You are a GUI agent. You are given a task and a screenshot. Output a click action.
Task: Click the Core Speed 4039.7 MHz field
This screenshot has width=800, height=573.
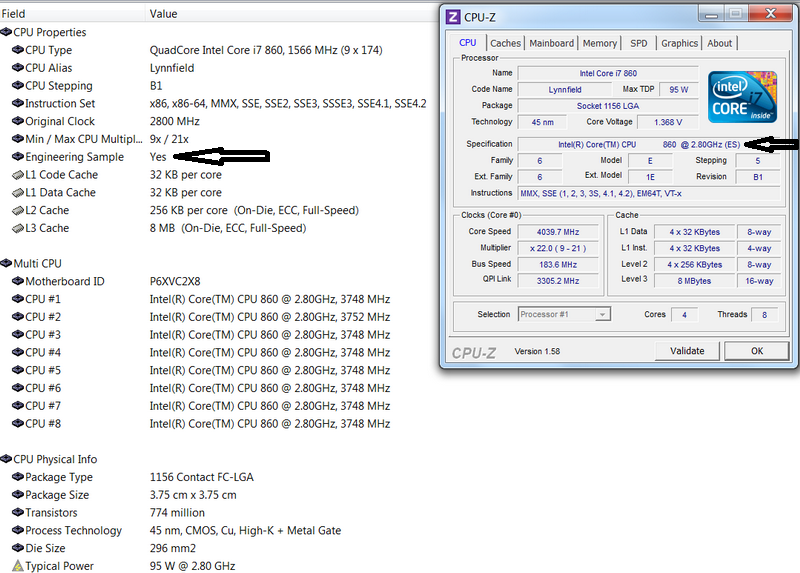(558, 232)
